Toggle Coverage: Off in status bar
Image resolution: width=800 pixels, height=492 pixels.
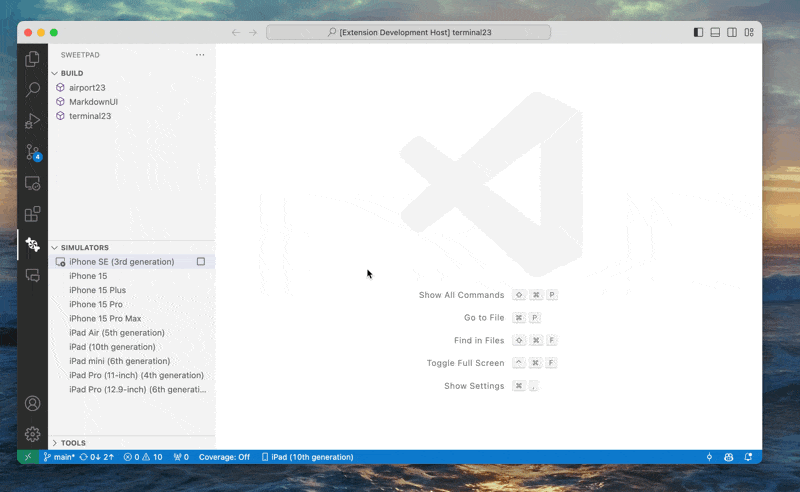click(x=224, y=457)
